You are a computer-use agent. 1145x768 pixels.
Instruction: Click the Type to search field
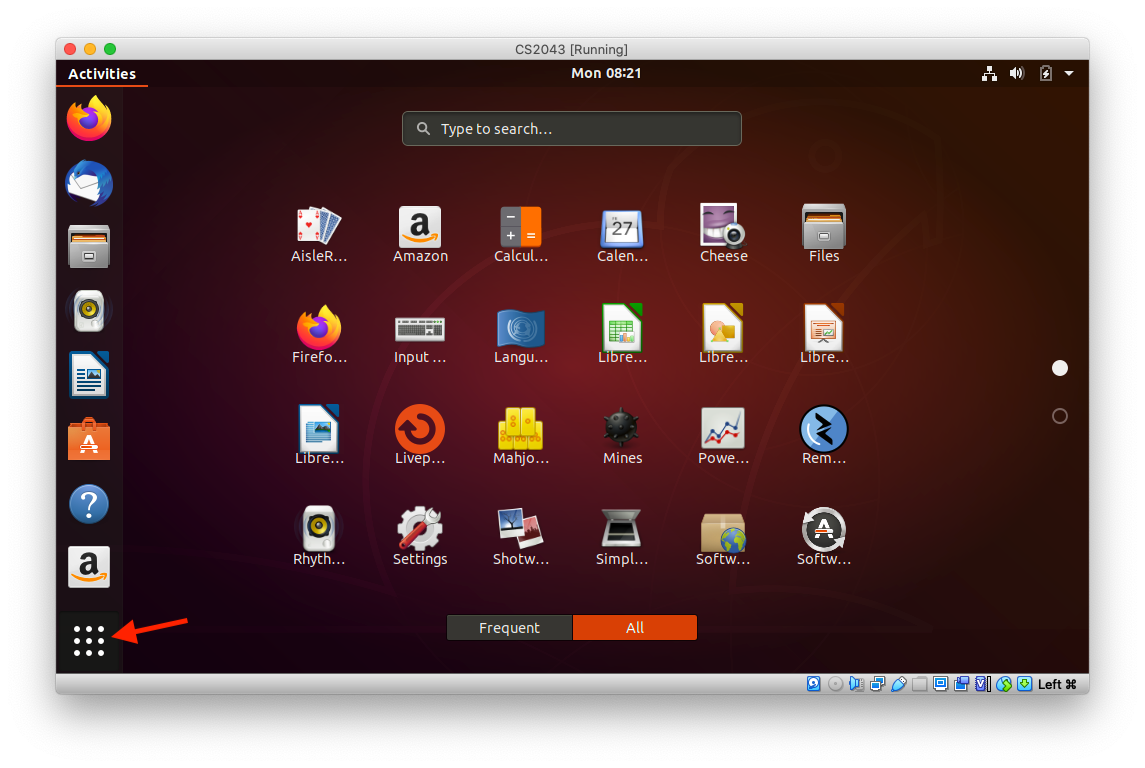coord(572,129)
